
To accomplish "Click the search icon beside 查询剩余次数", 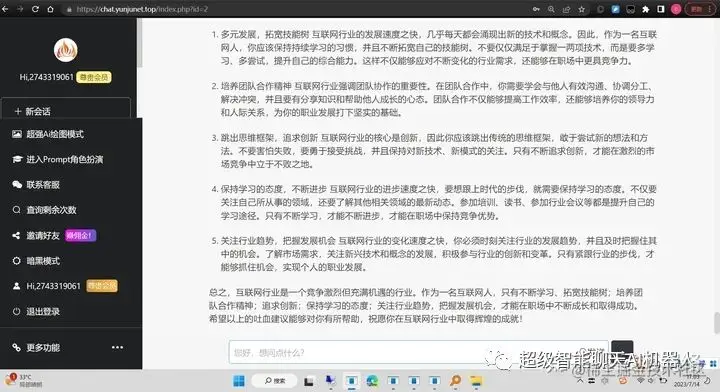I will (17, 210).
